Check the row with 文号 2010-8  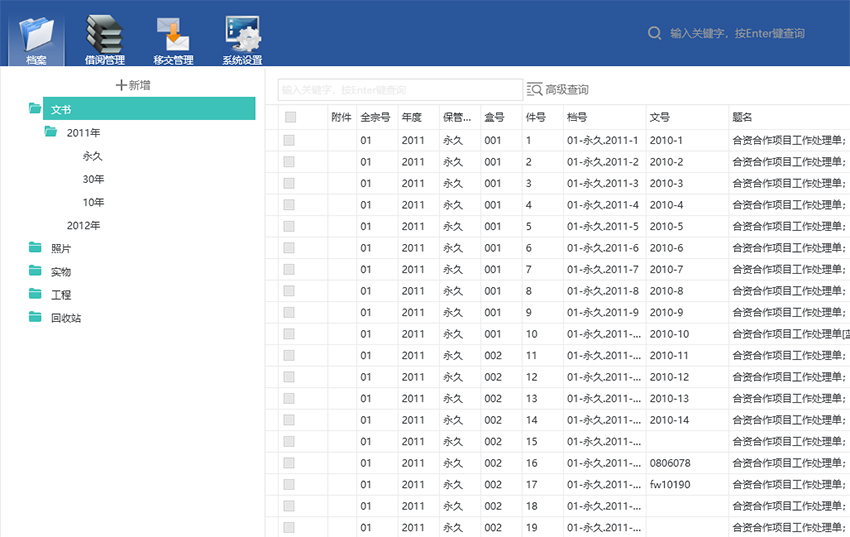(x=289, y=291)
